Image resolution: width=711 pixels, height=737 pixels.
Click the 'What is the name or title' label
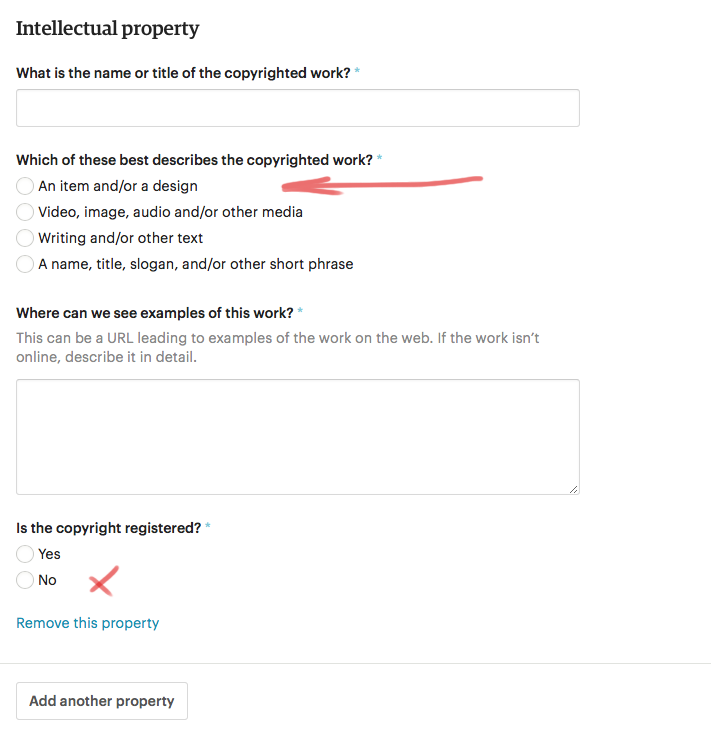183,73
